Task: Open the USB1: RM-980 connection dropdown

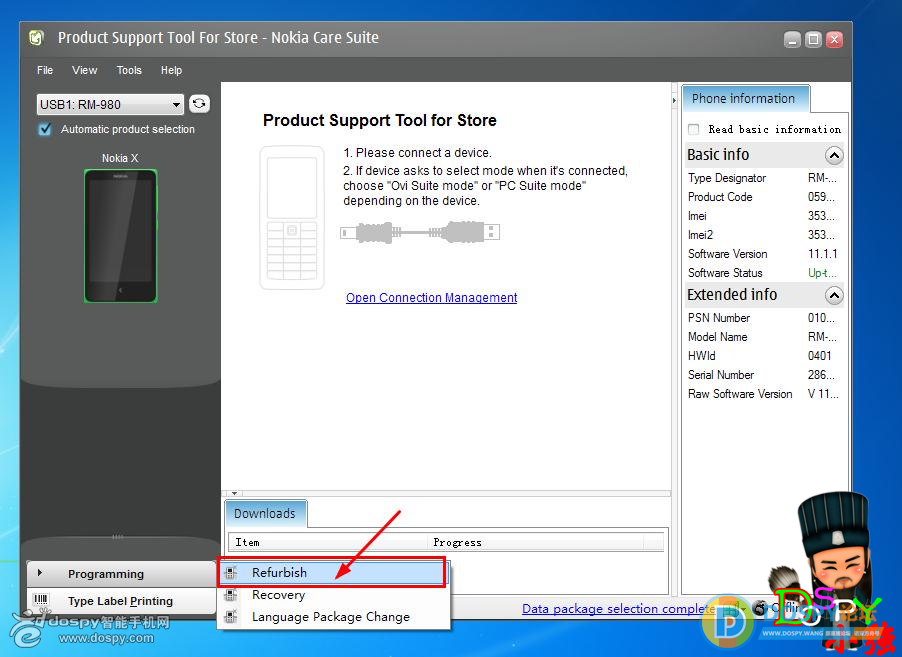Action: pyautogui.click(x=110, y=104)
